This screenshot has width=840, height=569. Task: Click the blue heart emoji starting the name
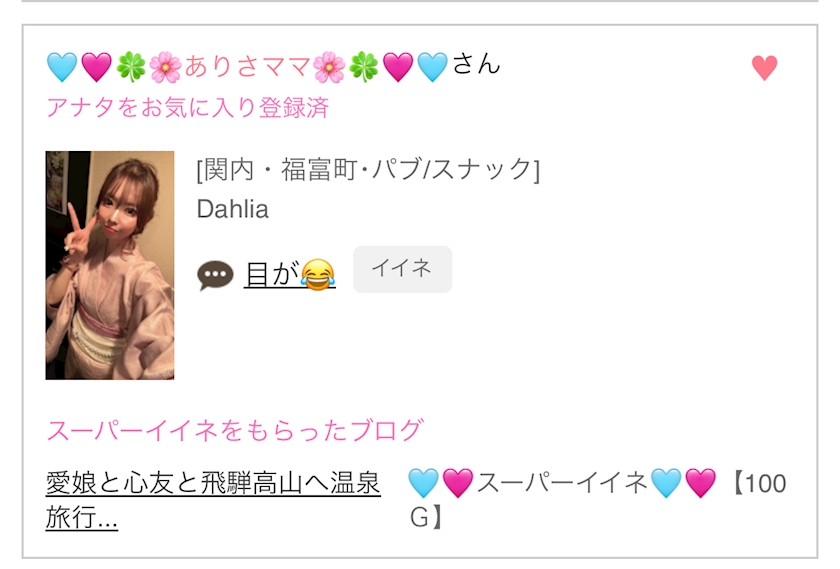point(62,68)
